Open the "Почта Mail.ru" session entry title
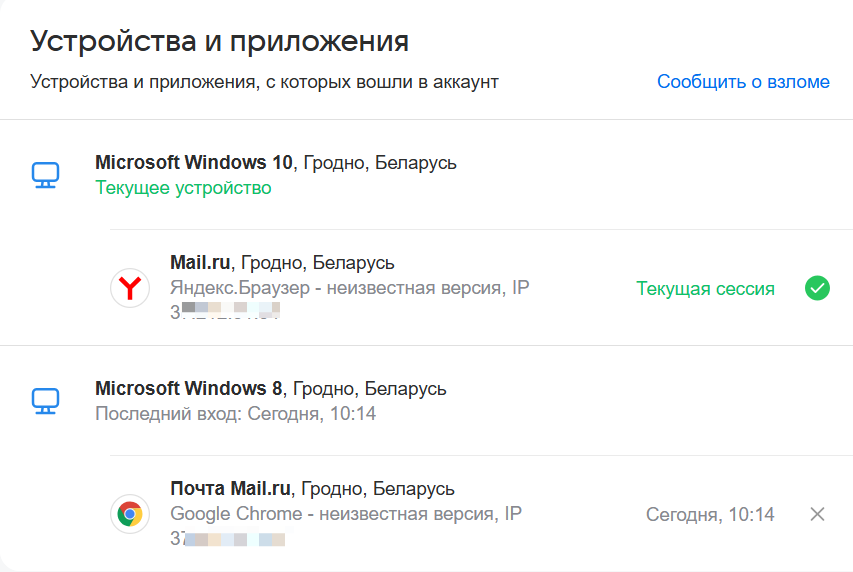 click(x=231, y=489)
